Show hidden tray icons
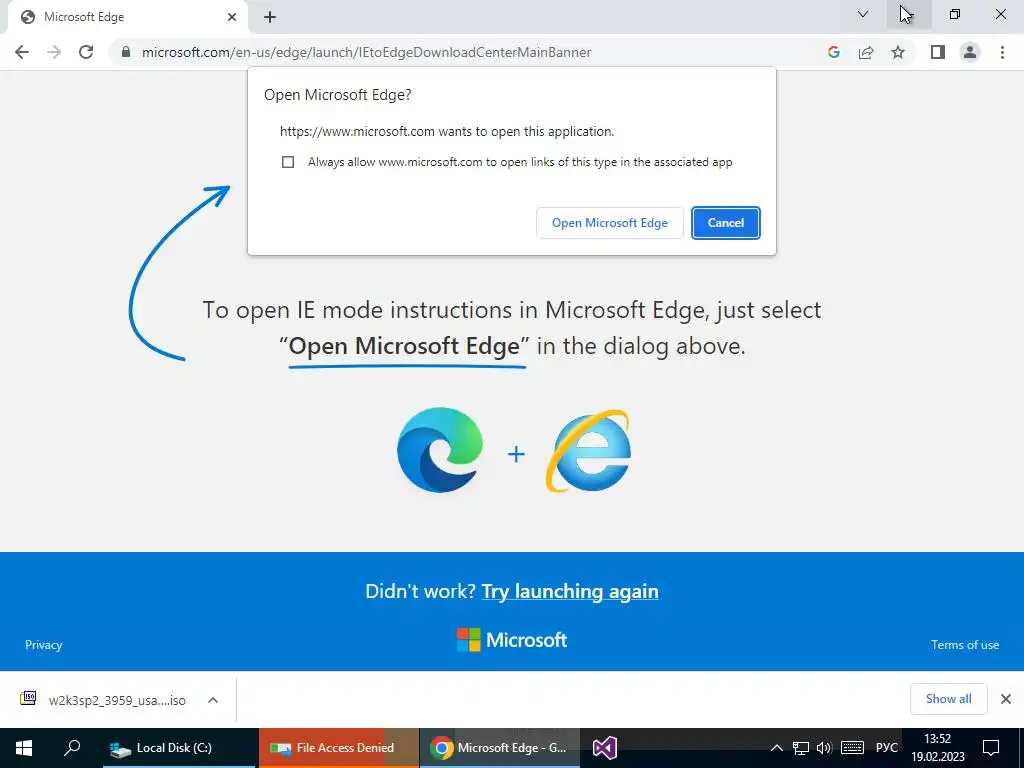1024x768 pixels. tap(776, 748)
